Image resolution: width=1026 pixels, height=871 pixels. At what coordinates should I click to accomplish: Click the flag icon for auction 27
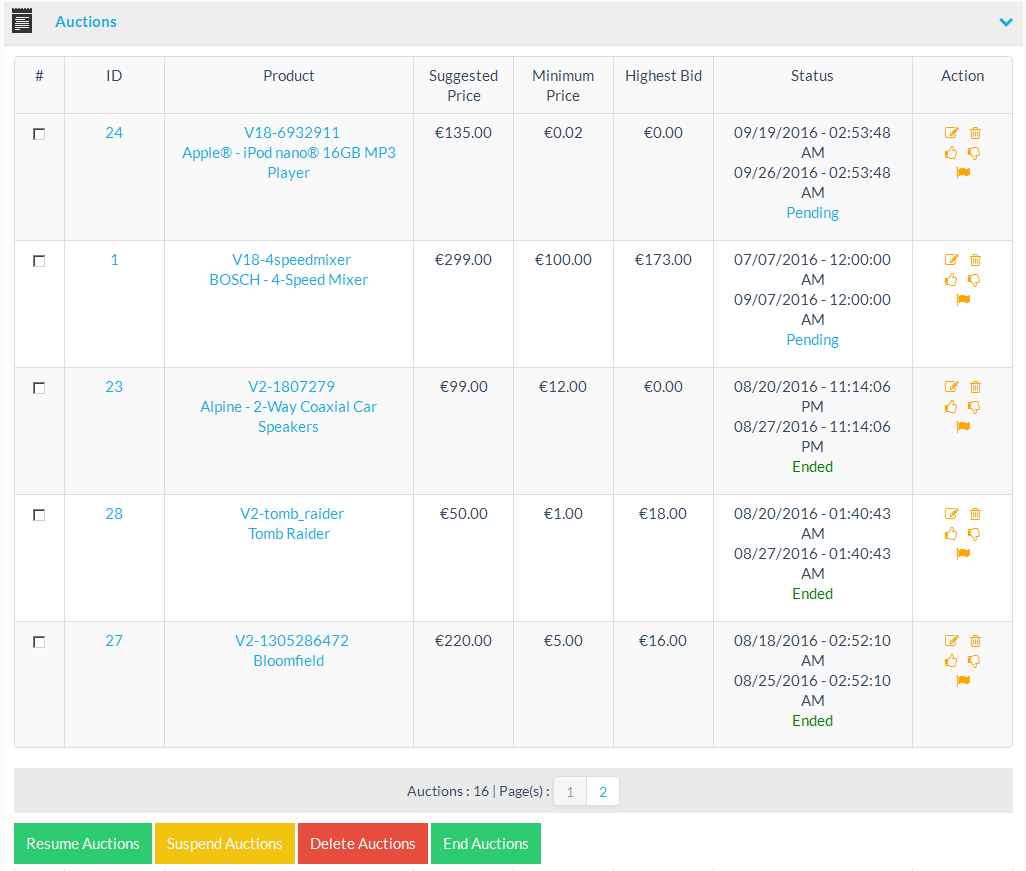tap(963, 681)
